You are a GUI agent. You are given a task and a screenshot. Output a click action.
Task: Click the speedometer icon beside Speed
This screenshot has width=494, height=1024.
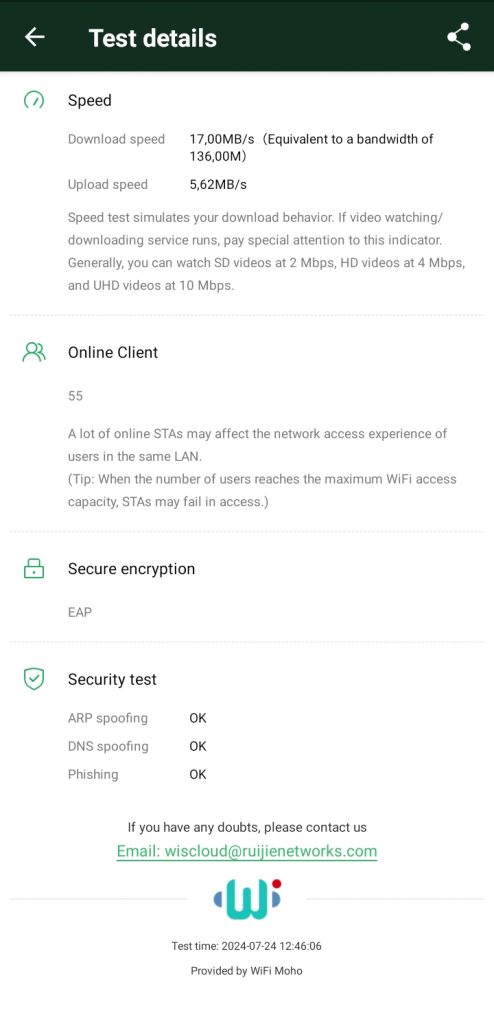pos(34,101)
